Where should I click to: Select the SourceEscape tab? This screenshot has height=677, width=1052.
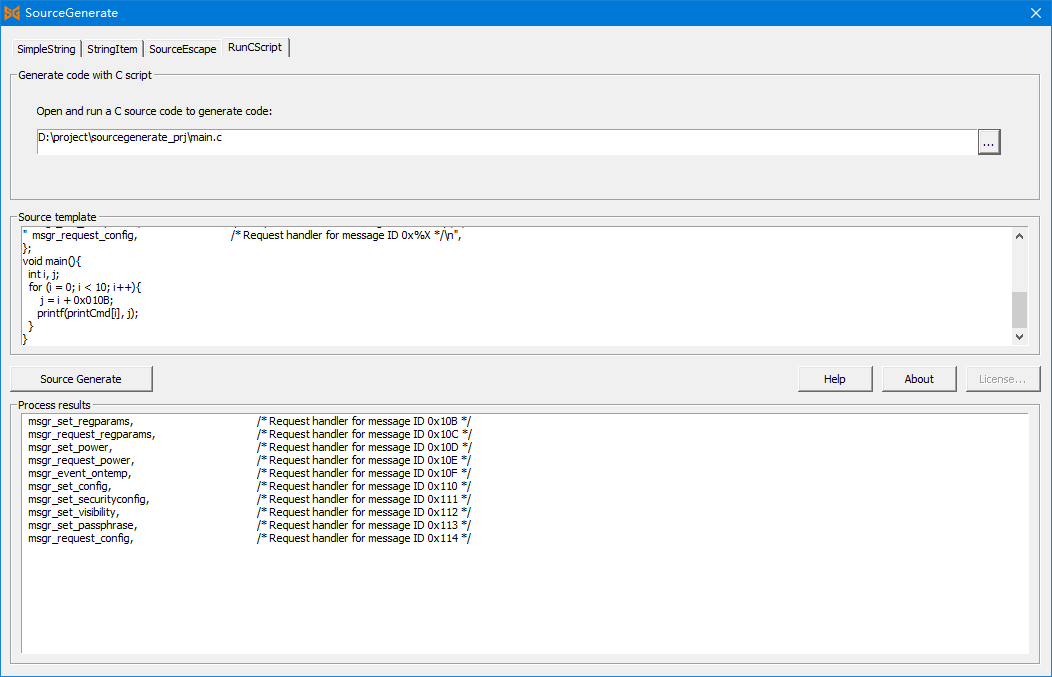click(x=182, y=49)
